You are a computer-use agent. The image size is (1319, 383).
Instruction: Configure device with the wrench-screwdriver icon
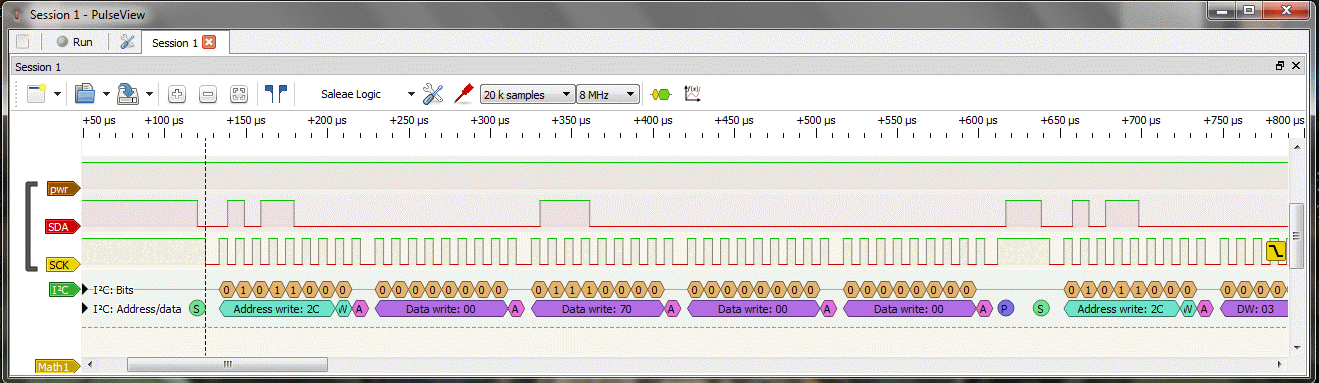pos(433,94)
